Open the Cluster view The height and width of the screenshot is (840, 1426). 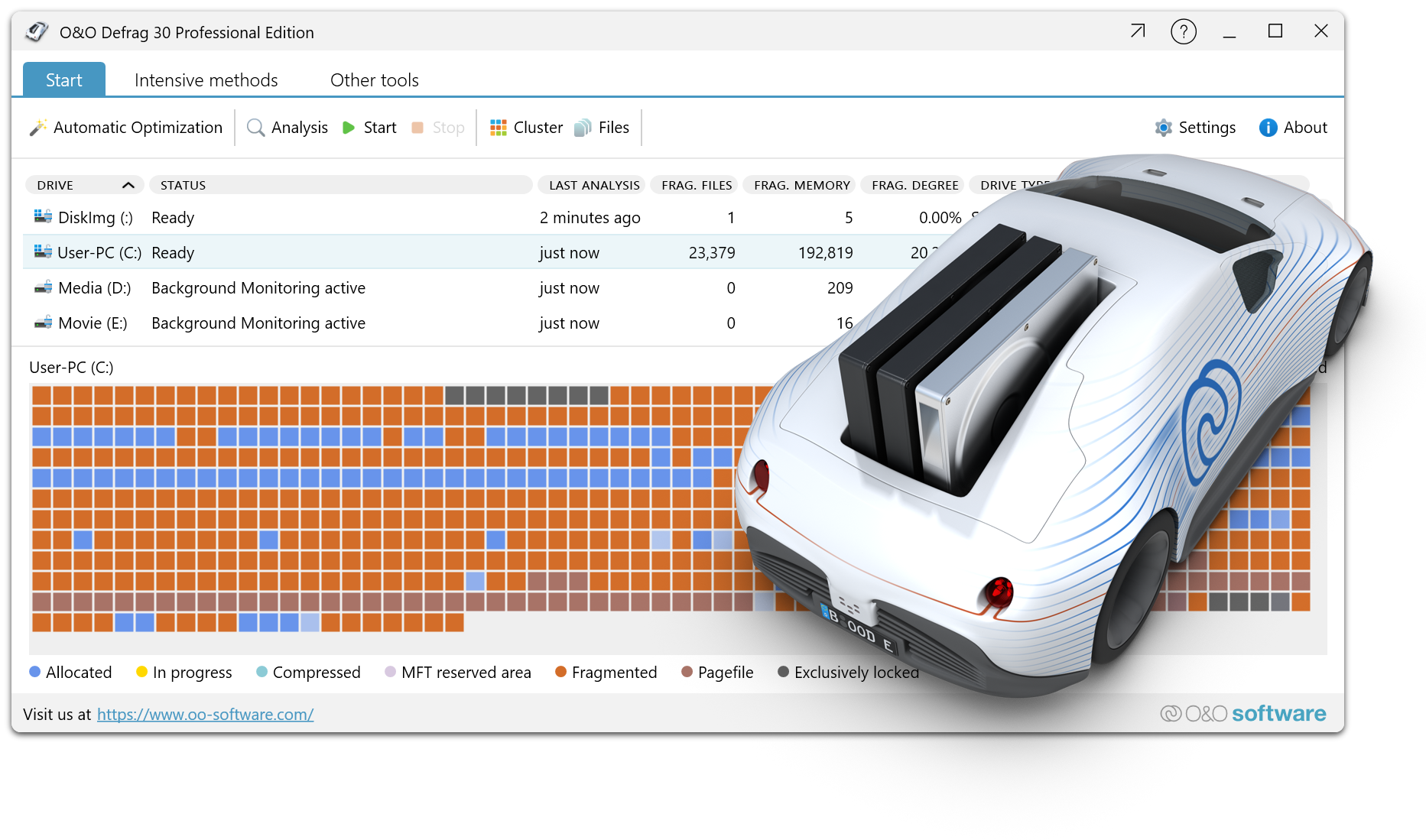(x=499, y=128)
